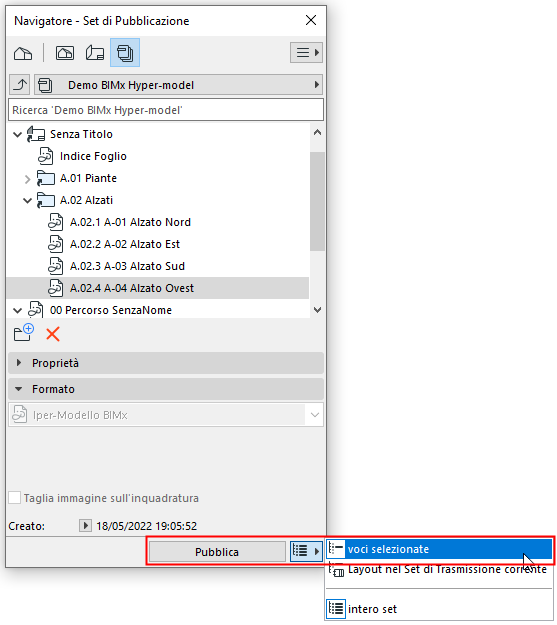This screenshot has width=557, height=625.
Task: Close the Navigatore window
Action: click(x=311, y=20)
